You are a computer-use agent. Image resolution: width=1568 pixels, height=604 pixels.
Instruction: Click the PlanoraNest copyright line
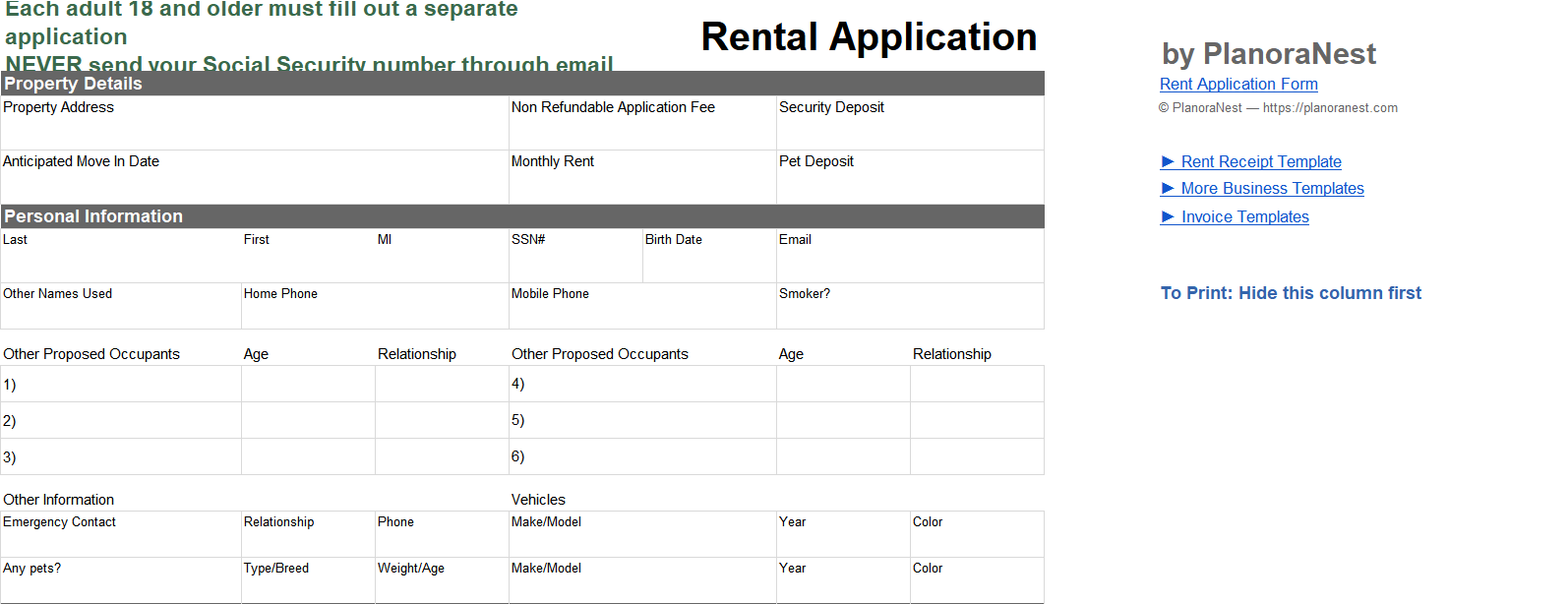(x=1278, y=108)
